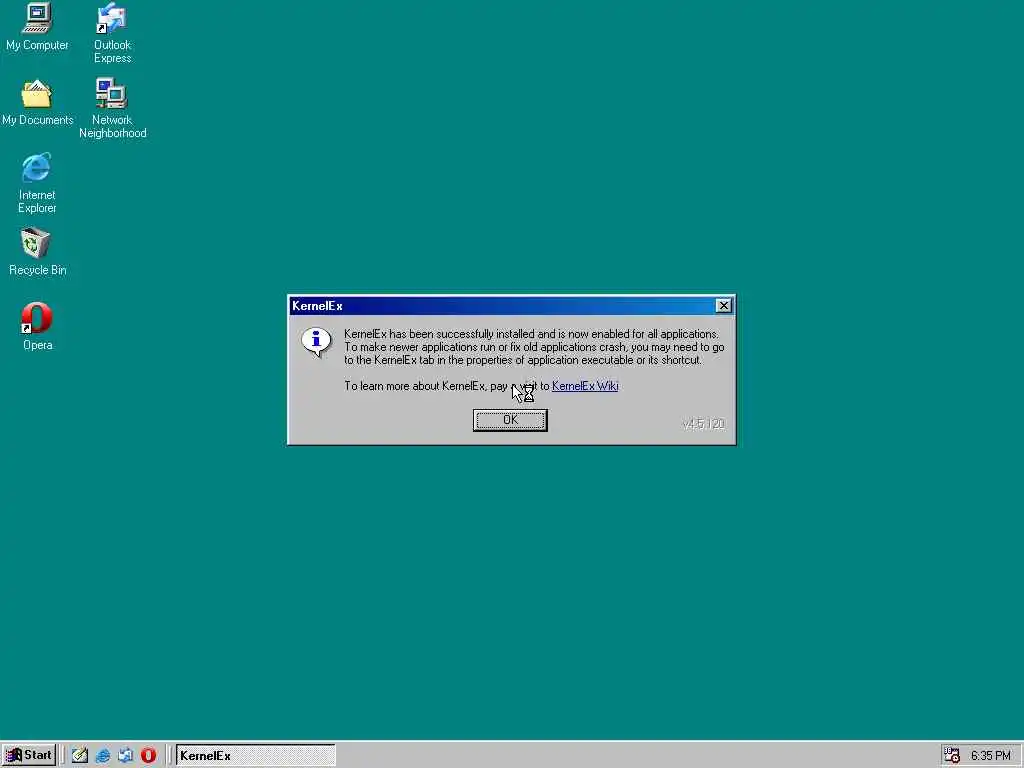Open My Computer desktop icon
Viewport: 1024px width, 768px height.
tap(37, 27)
